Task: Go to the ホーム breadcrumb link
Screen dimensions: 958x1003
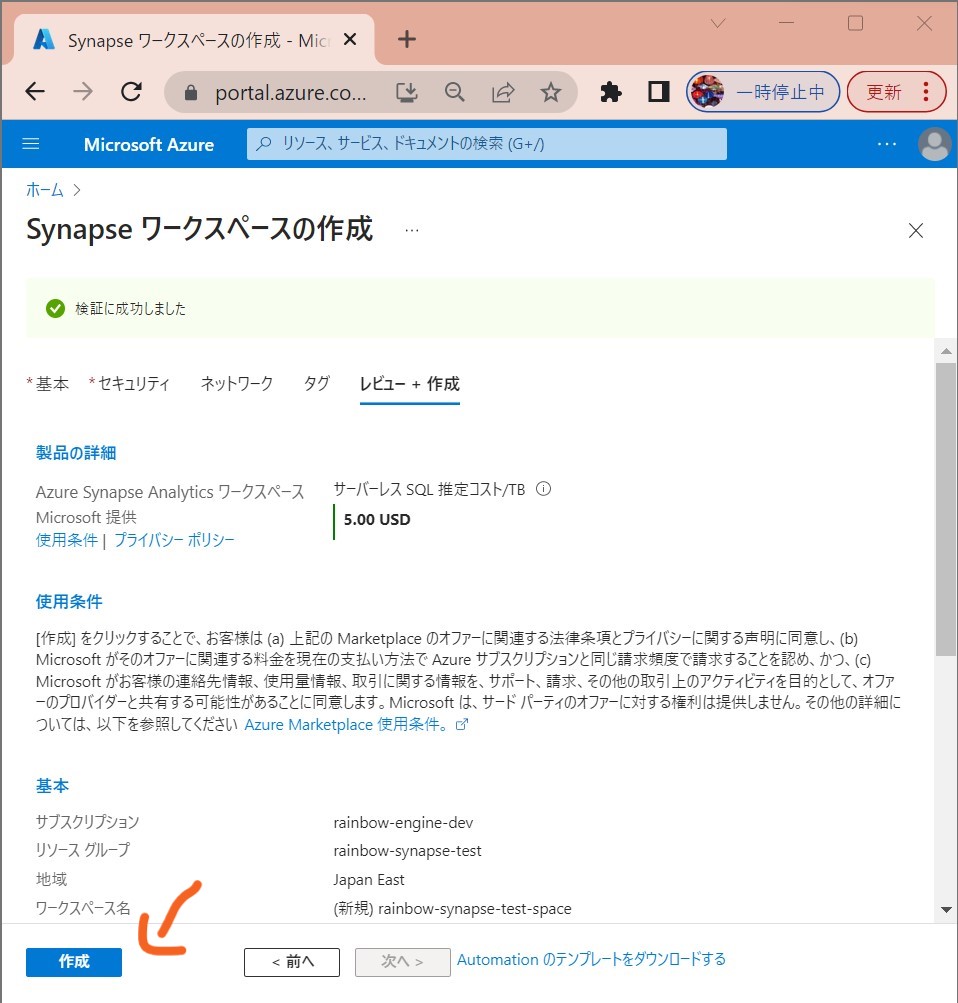Action: click(x=45, y=190)
